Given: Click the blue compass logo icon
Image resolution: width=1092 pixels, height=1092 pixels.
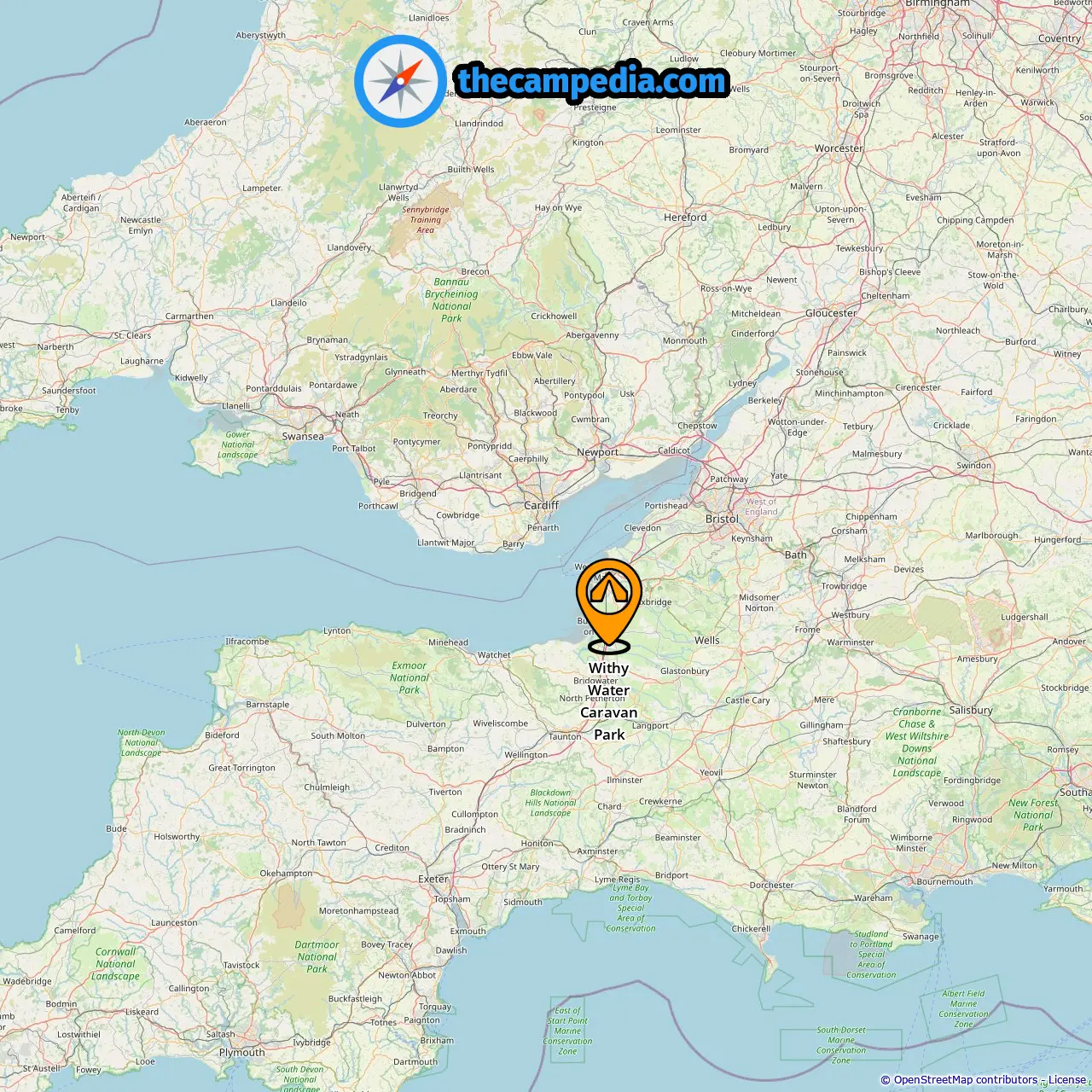Looking at the screenshot, I should (401, 81).
